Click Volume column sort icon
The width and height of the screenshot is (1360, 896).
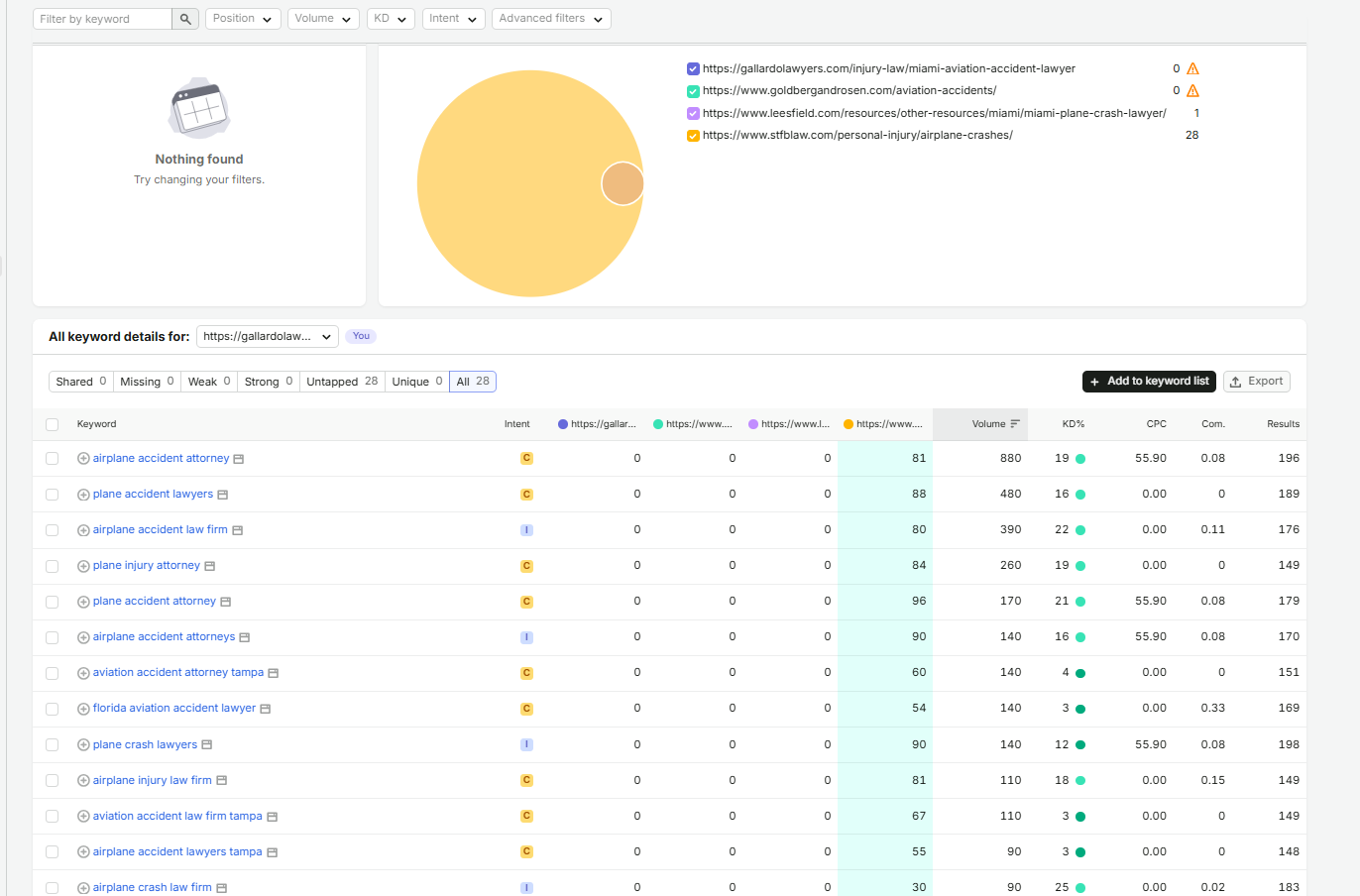click(x=1015, y=424)
